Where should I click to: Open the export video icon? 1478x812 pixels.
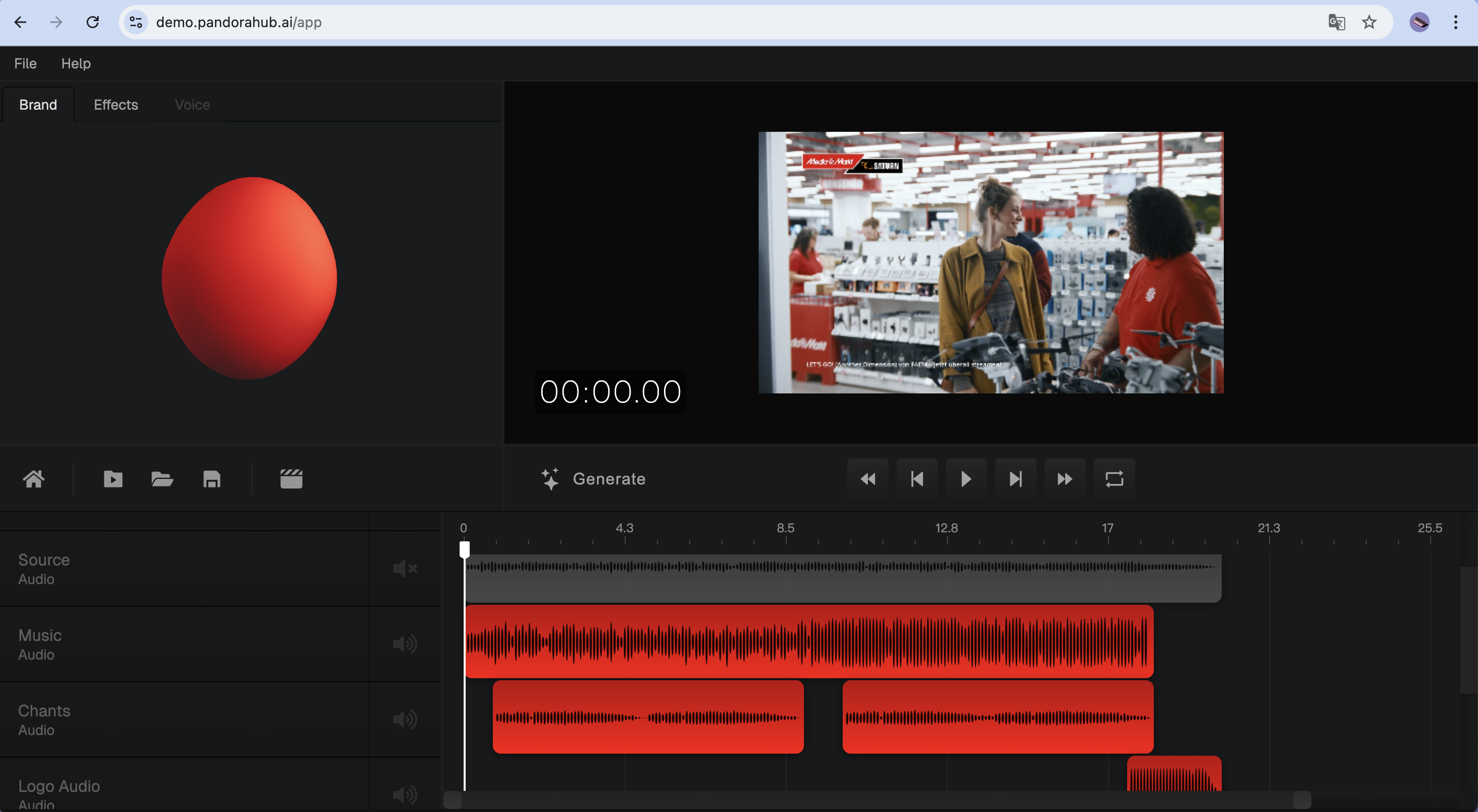pyautogui.click(x=113, y=479)
